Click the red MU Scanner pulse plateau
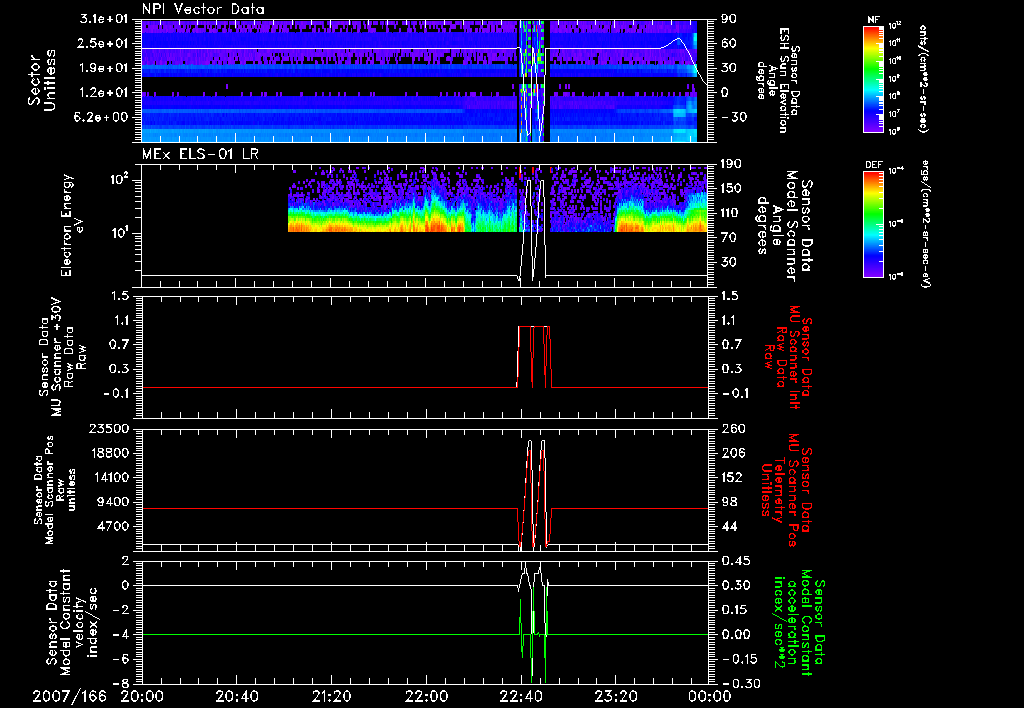Viewport: 1024px width, 708px height. pos(534,326)
